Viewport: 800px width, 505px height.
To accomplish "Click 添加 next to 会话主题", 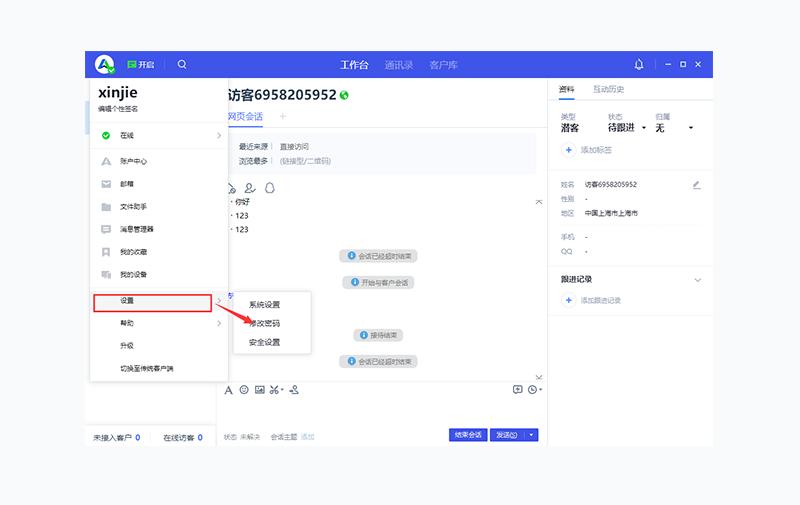I will 308,437.
